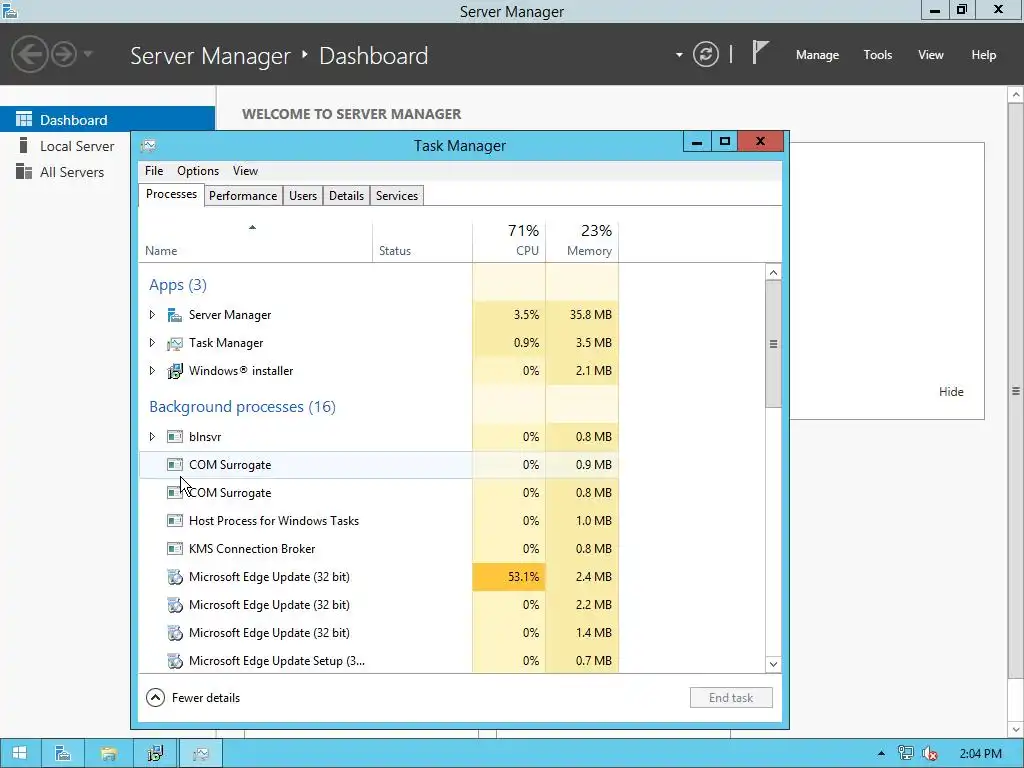Select Dashboard in the sidebar
Viewport: 1024px width, 768px height.
click(x=107, y=120)
